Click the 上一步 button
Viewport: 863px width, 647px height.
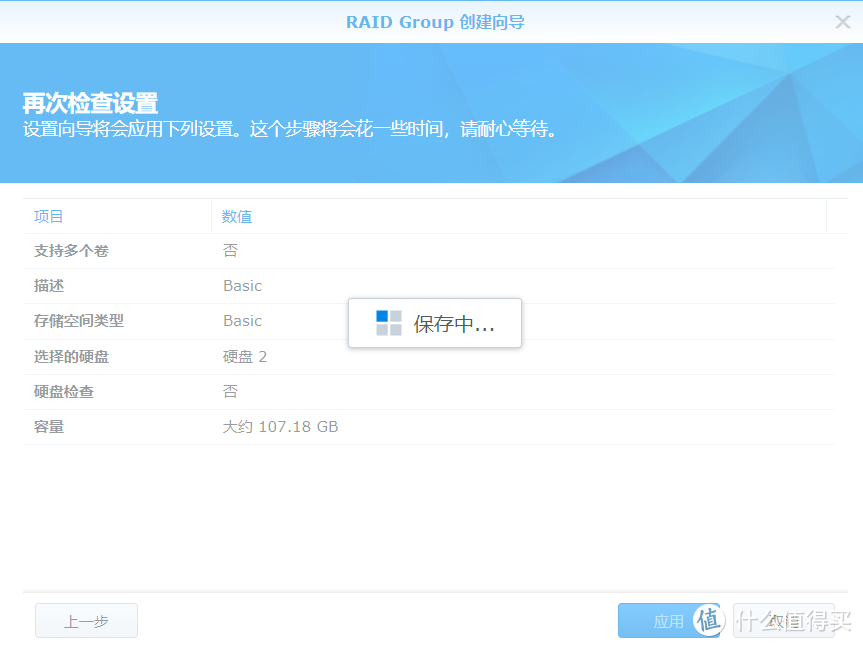coord(86,621)
